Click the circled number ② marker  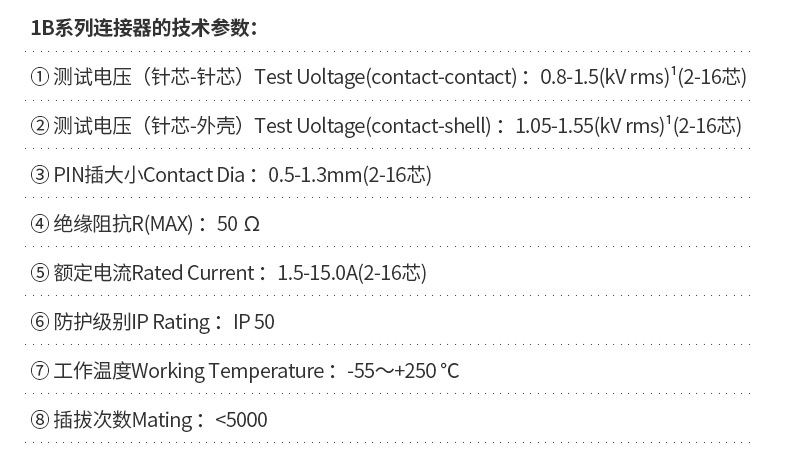(40, 126)
